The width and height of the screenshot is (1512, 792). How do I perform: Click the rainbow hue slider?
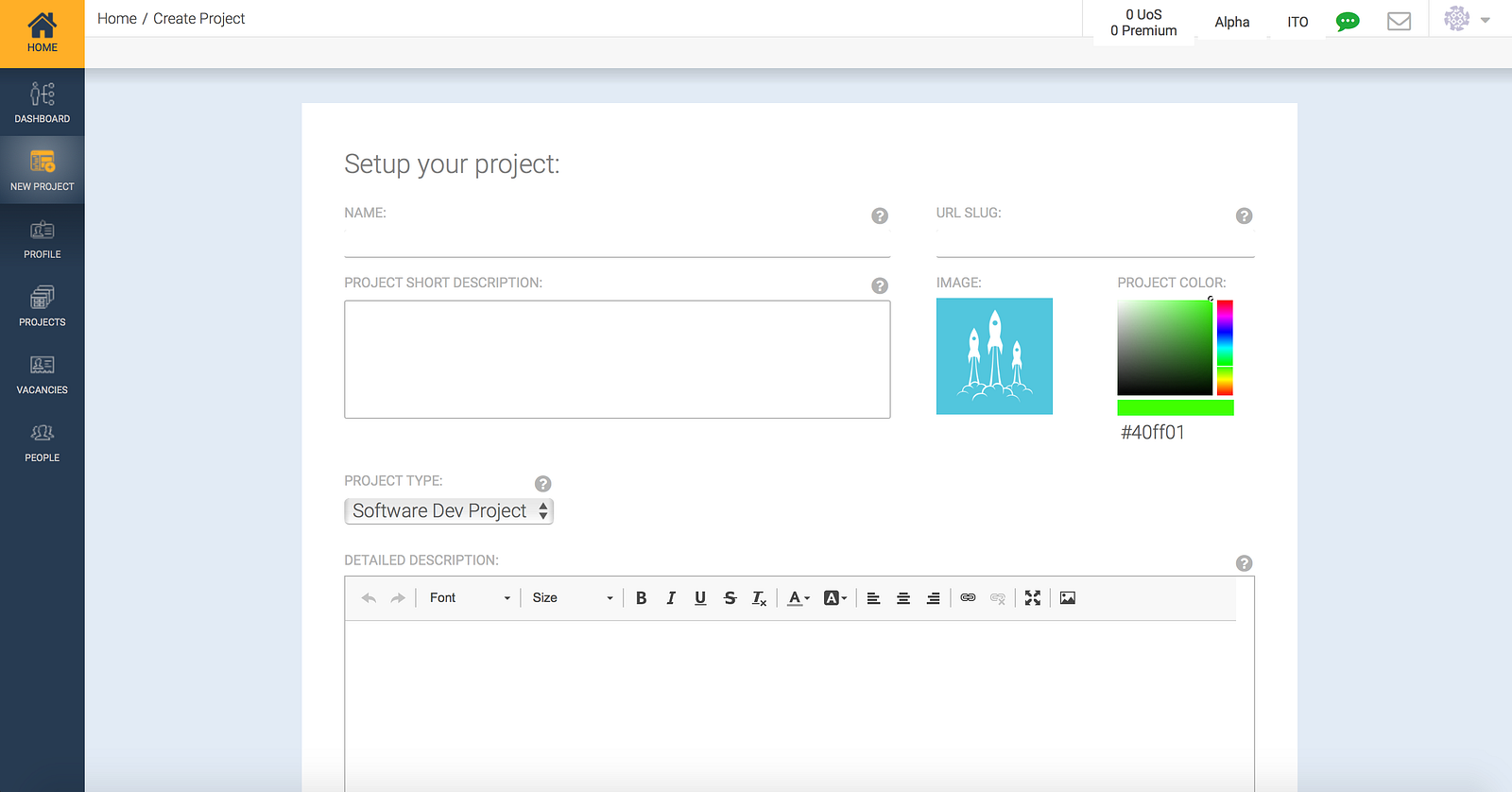click(x=1225, y=348)
